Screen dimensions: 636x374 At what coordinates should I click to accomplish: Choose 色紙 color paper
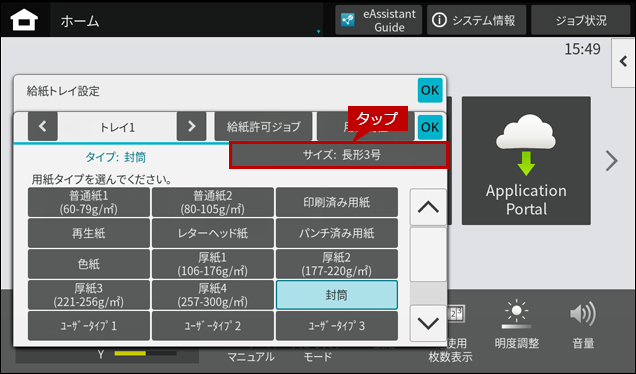[x=89, y=264]
